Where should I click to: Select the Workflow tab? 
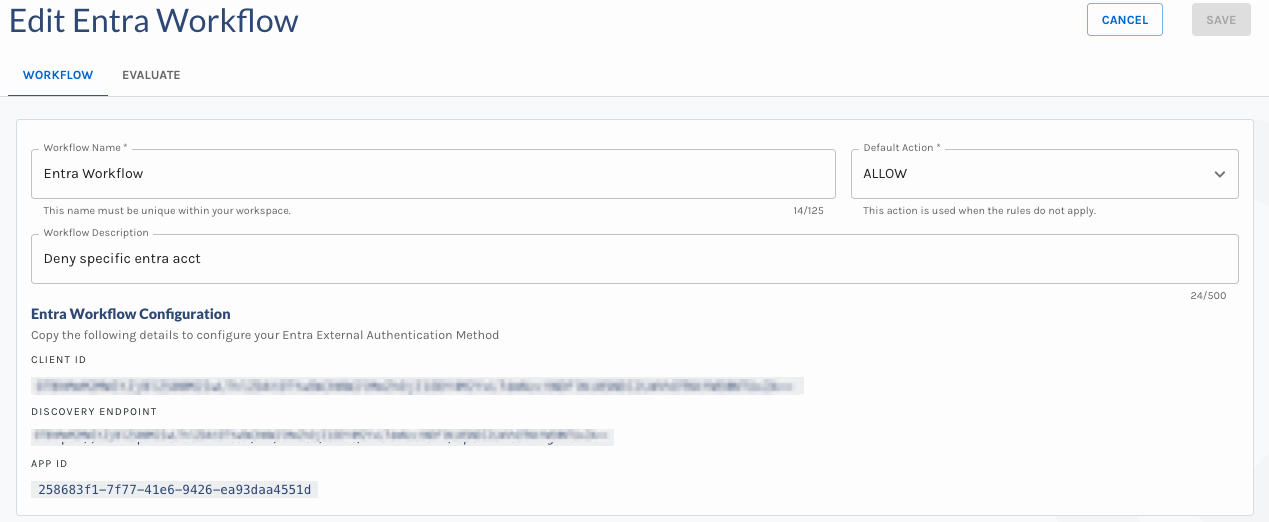pyautogui.click(x=58, y=75)
